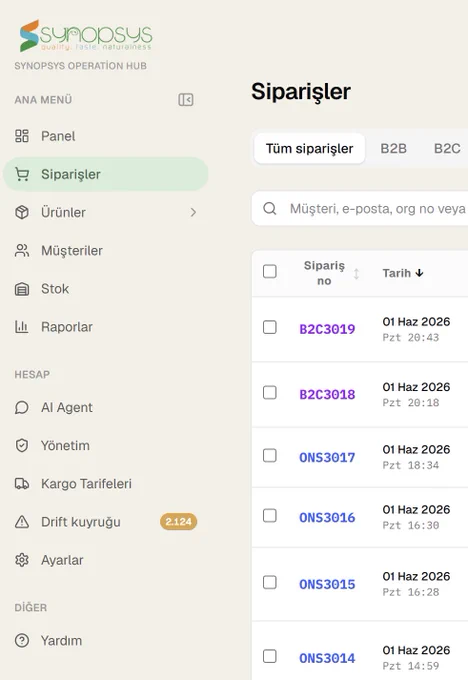Click the Drift kuyruğu warning triangle icon
Image resolution: width=468 pixels, height=680 pixels.
(22, 522)
